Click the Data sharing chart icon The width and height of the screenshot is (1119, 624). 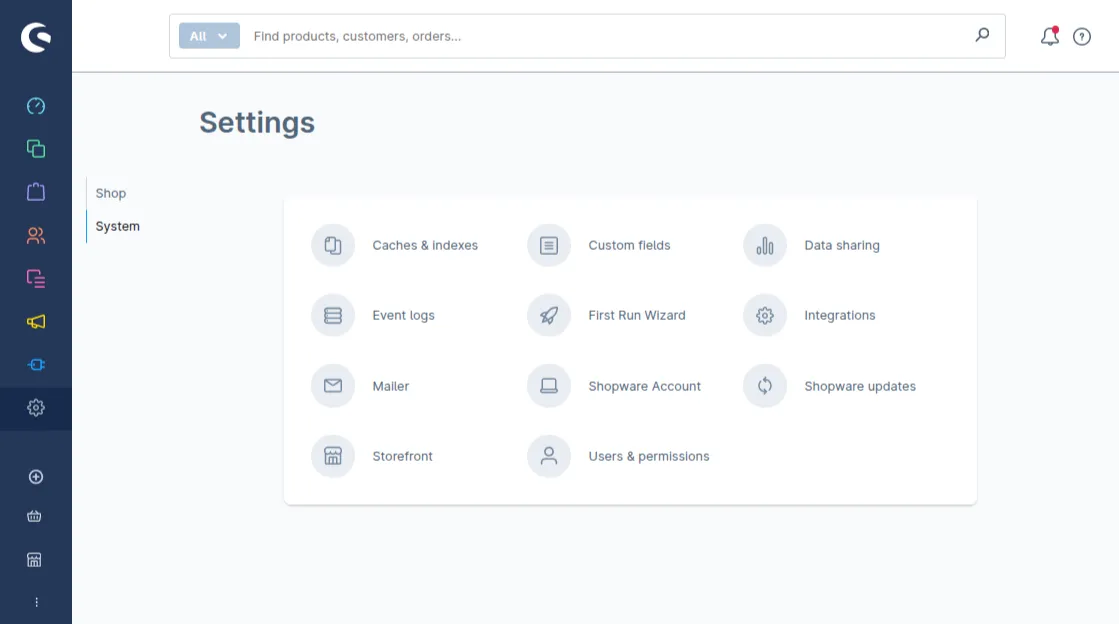click(x=765, y=246)
